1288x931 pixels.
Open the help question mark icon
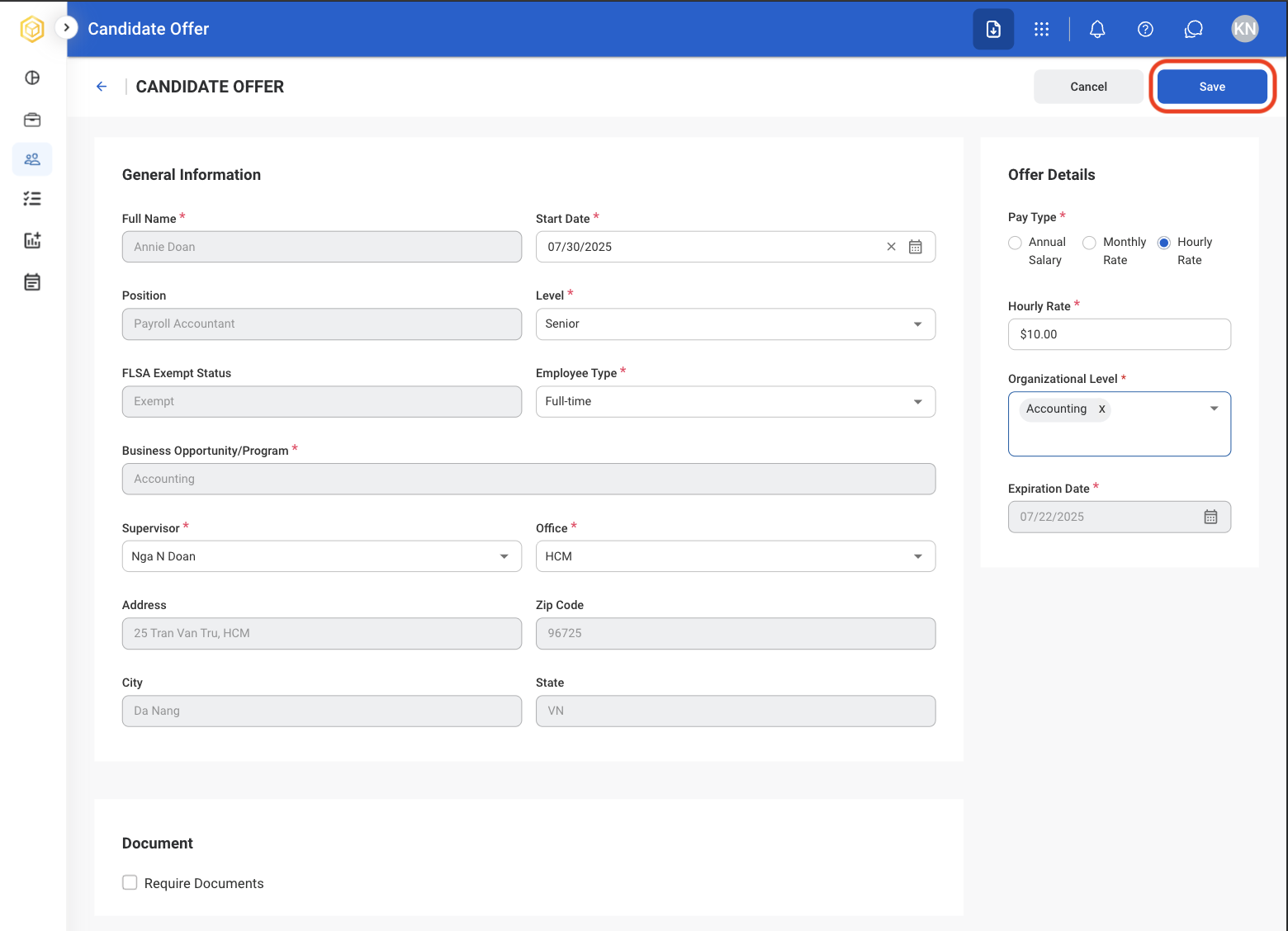[1145, 29]
